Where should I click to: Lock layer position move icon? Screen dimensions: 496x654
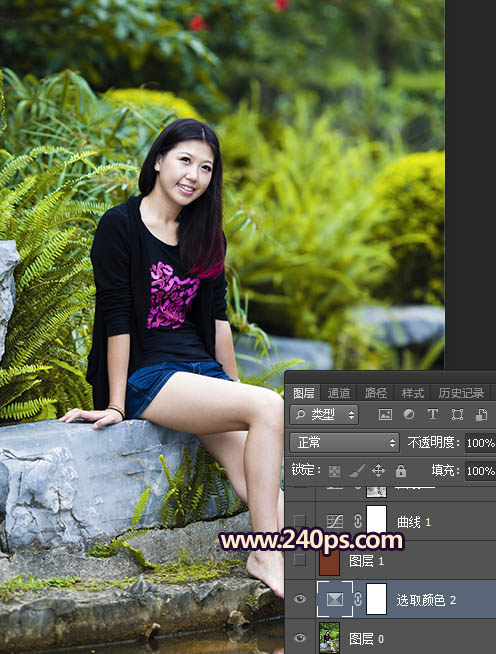tap(378, 471)
